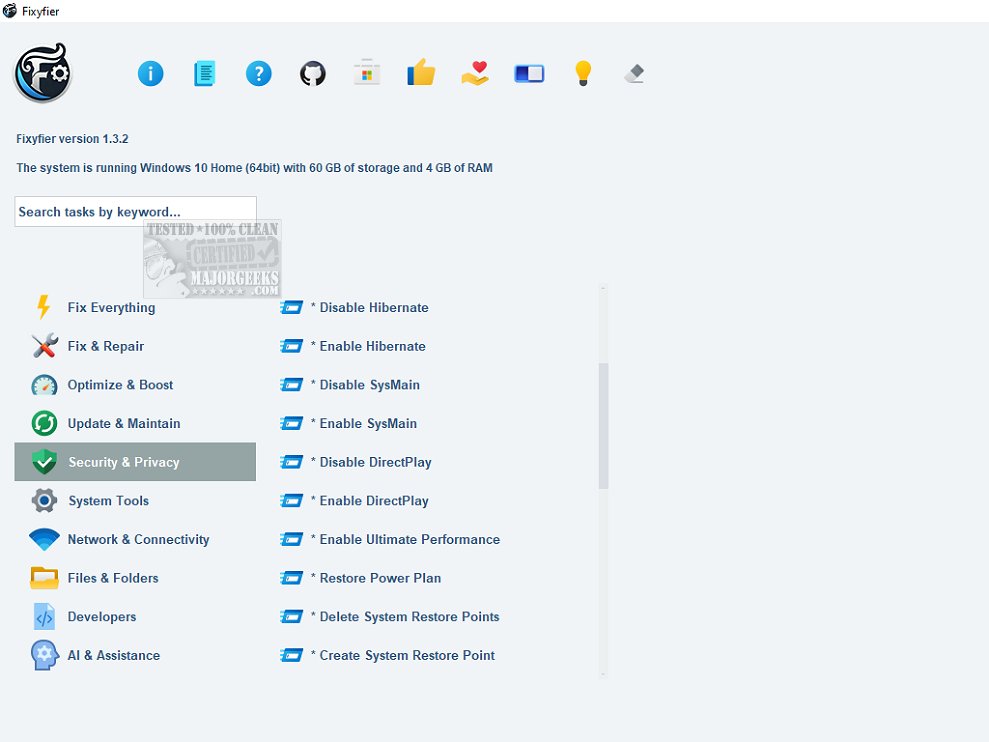Run Create System Restore Point task

(x=403, y=655)
